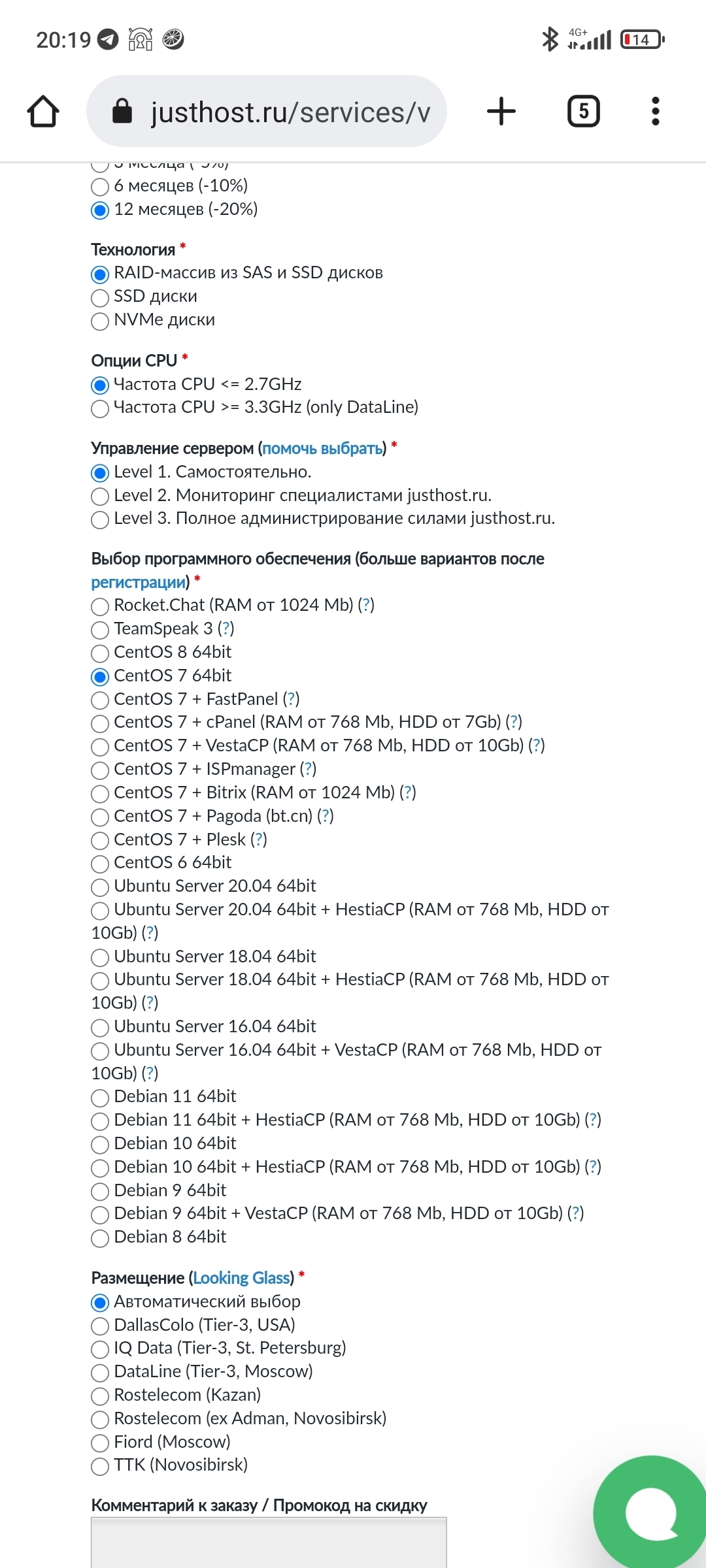706x1568 pixels.
Task: Select the 6 месяцев (-10%) option
Action: click(100, 187)
